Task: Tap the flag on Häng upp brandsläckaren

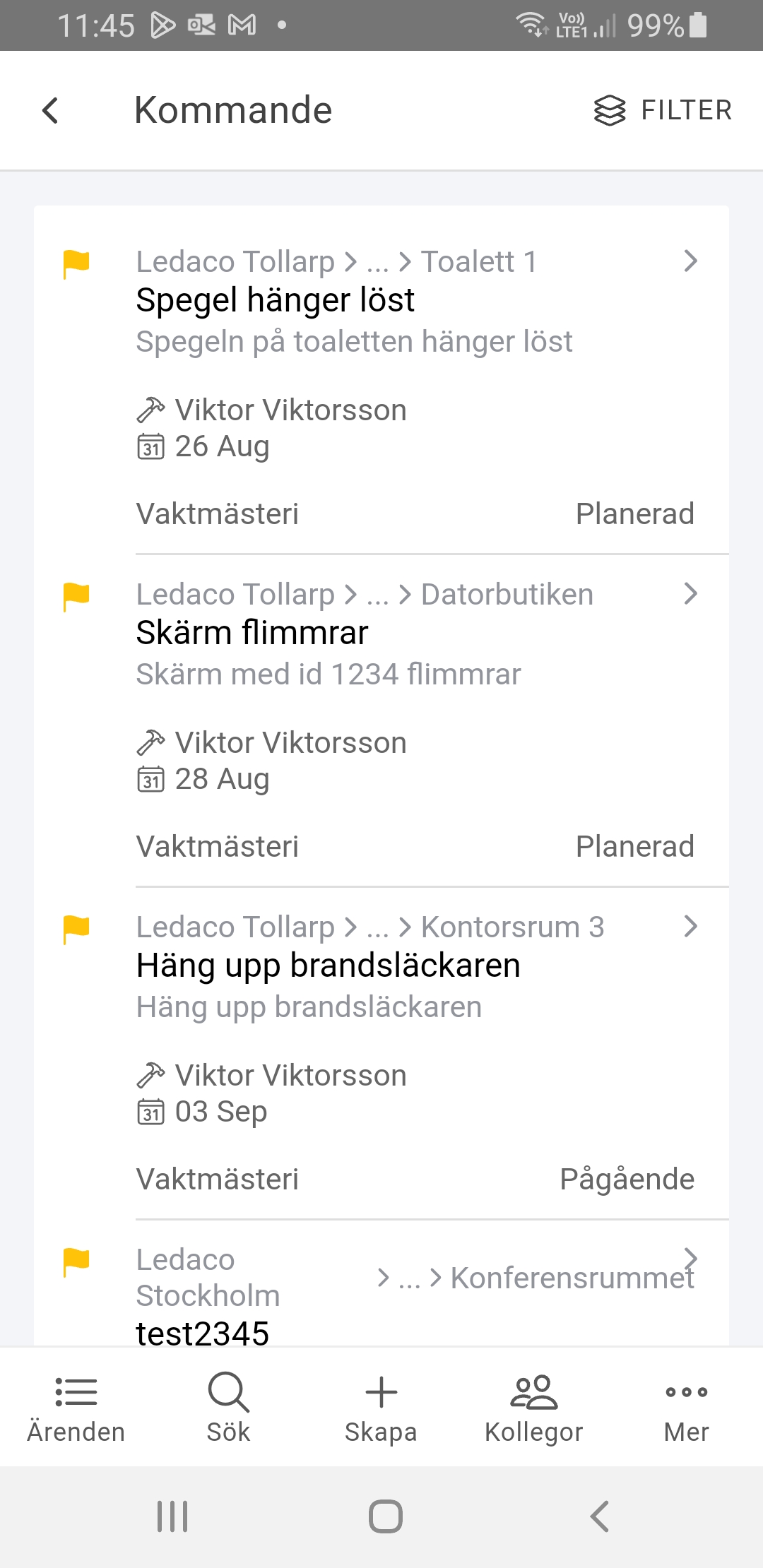Action: tap(76, 929)
